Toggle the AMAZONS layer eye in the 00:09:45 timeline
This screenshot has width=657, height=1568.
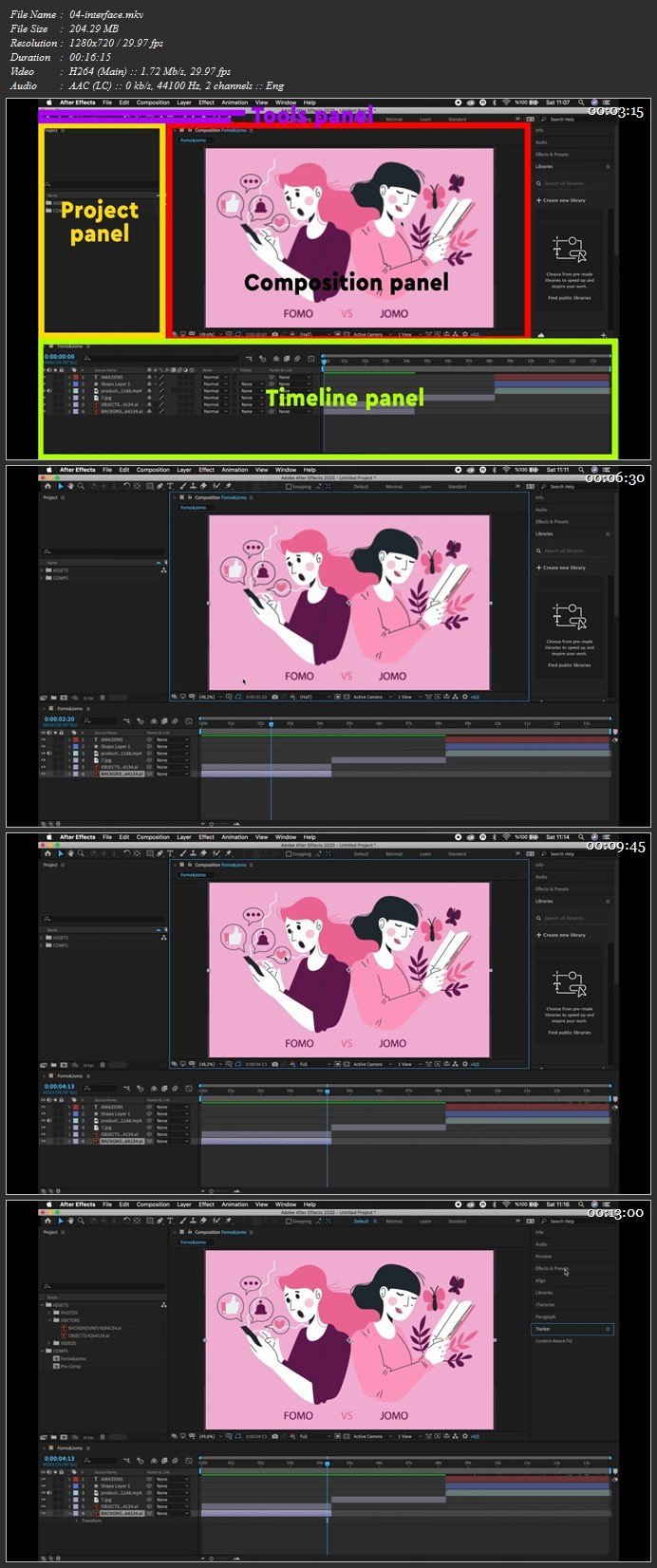pos(43,1107)
